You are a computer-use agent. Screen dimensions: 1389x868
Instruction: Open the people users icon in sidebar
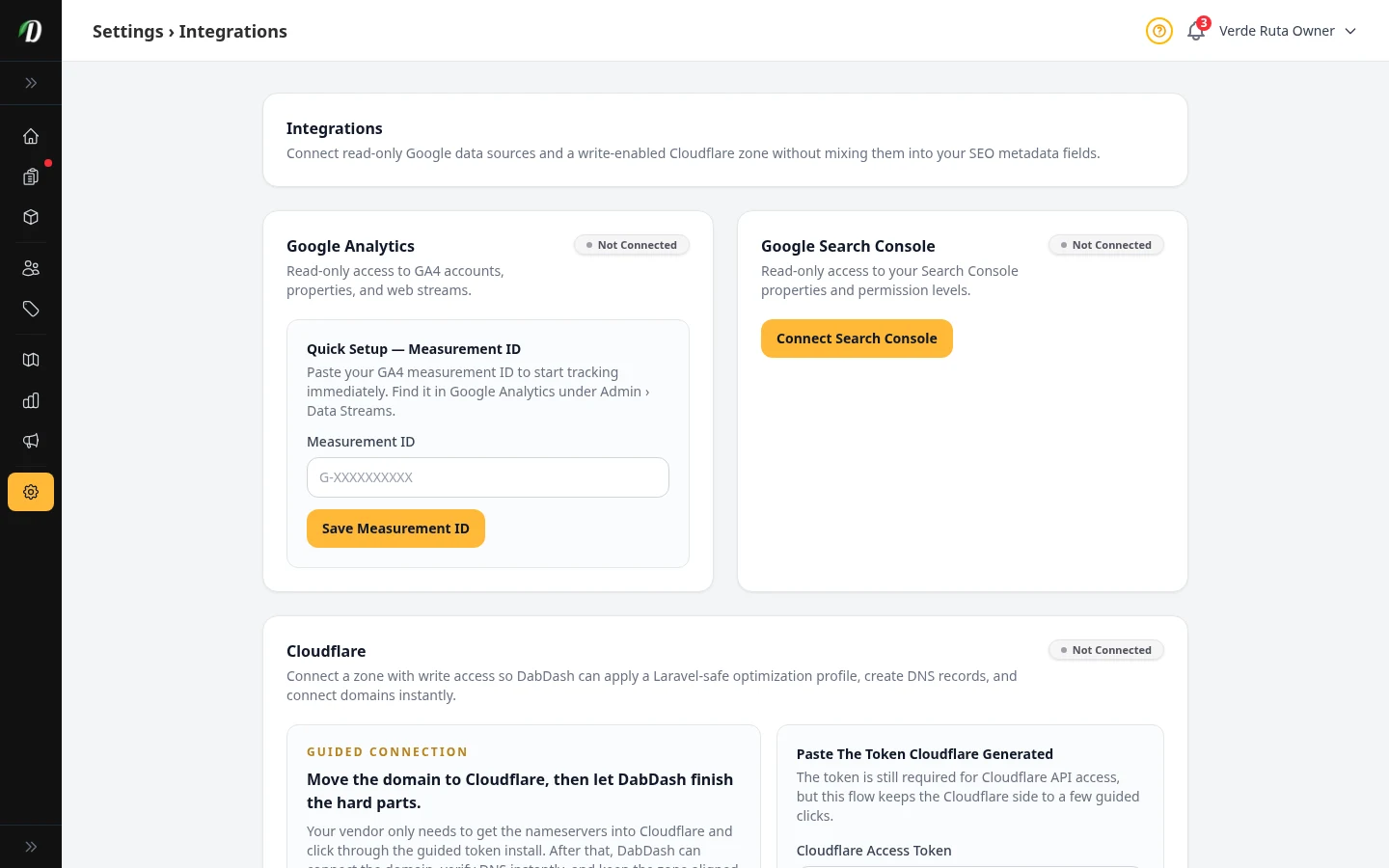pyautogui.click(x=31, y=268)
